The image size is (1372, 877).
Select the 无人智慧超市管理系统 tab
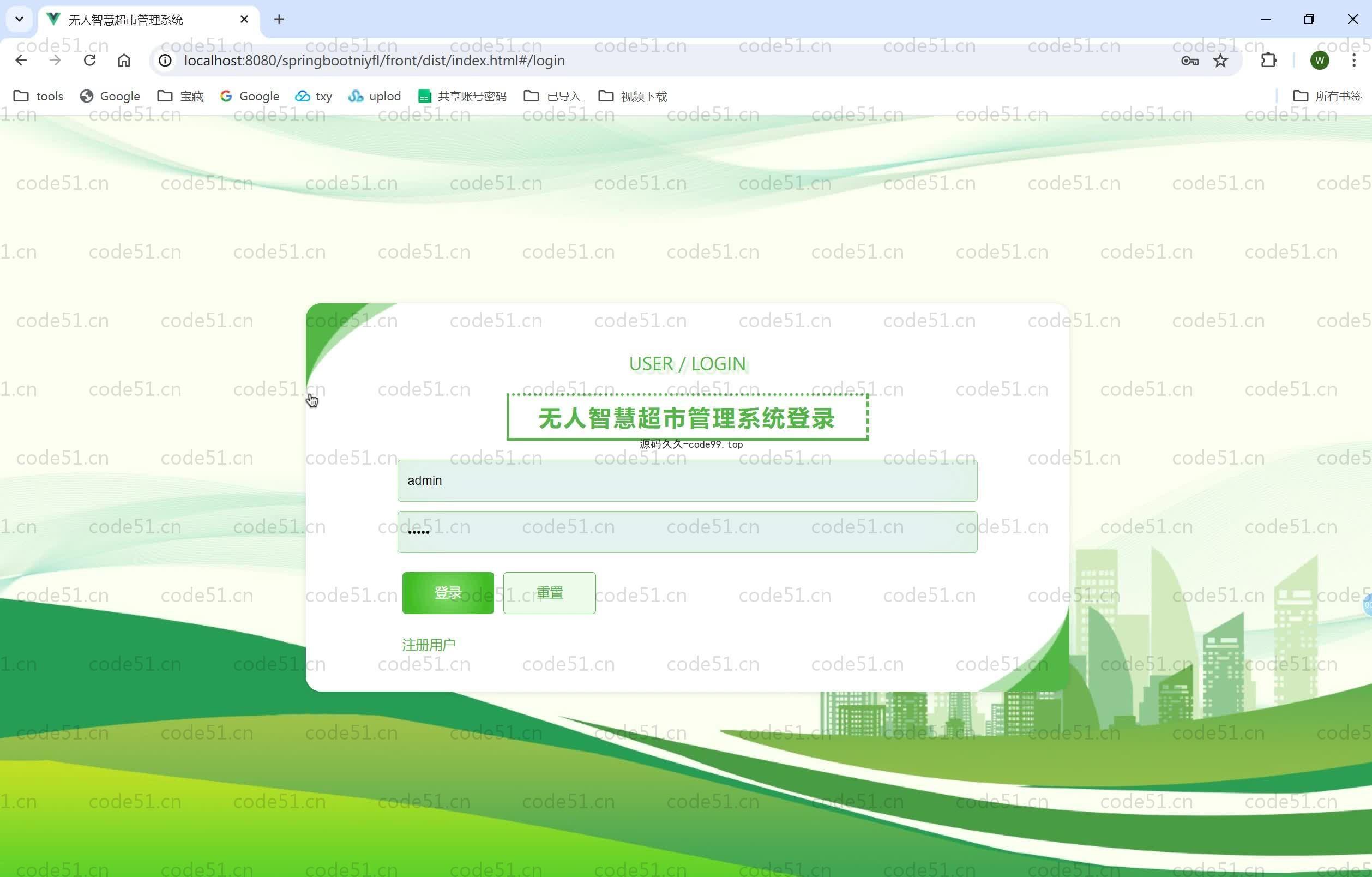(149, 20)
